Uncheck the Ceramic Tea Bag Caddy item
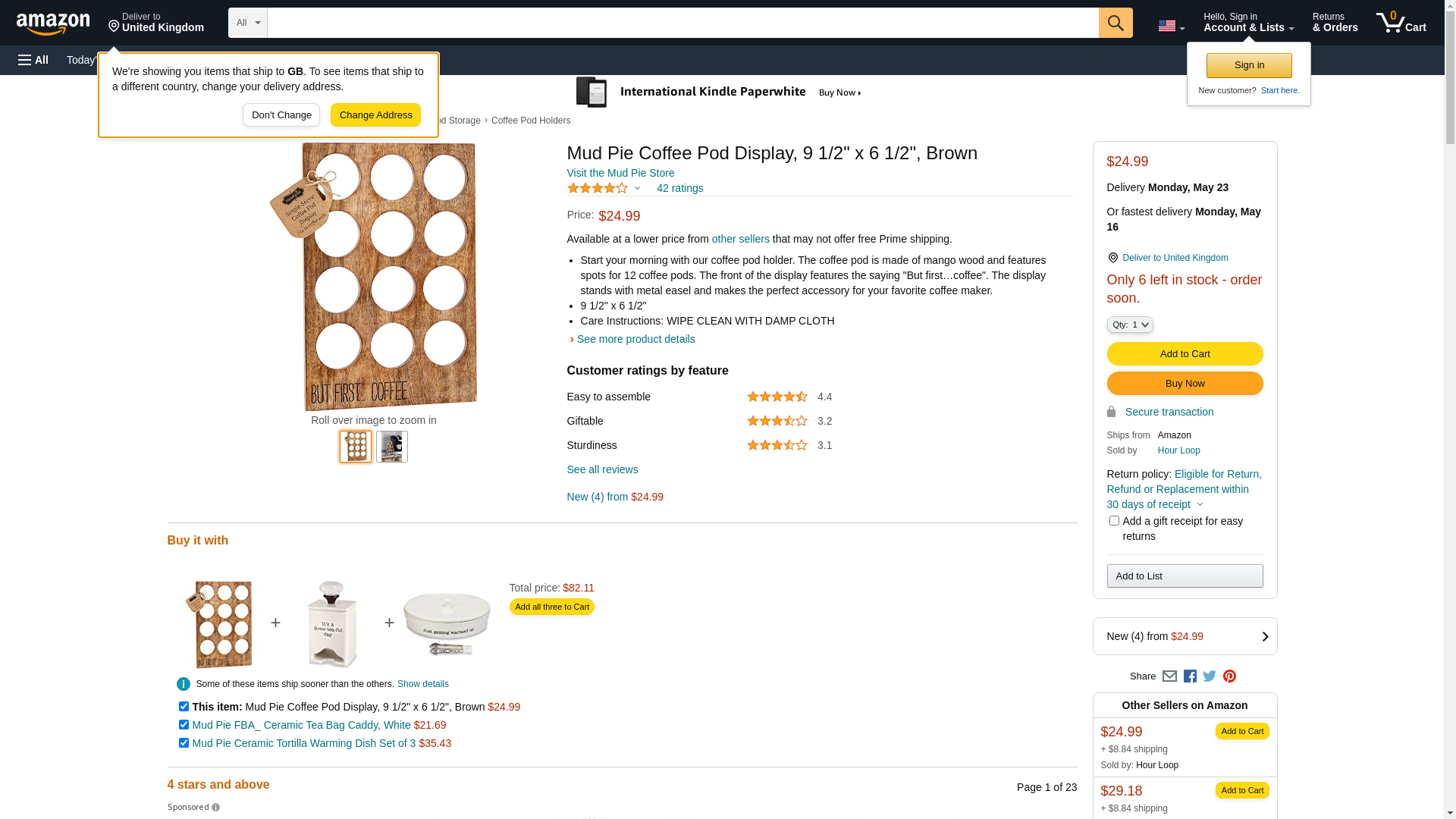This screenshot has width=1456, height=819. point(184,725)
